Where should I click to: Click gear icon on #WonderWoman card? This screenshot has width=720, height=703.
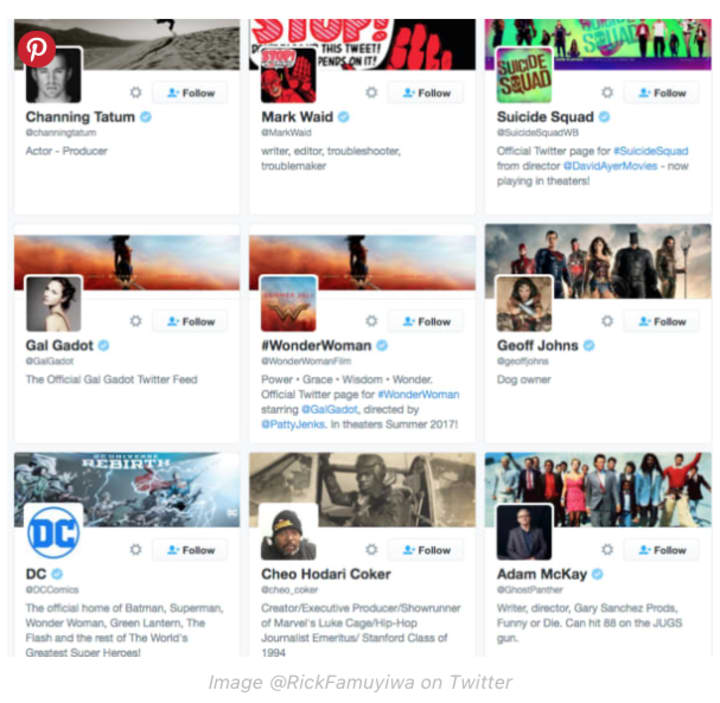coord(371,321)
